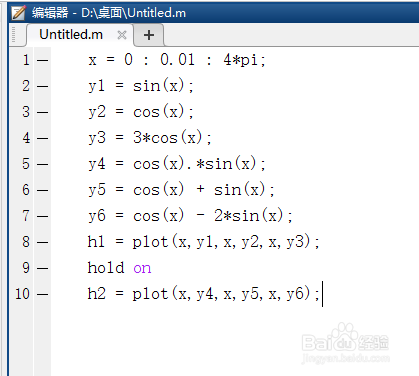The image size is (419, 376).
Task: Click the title bar text 'D:\桌面\Untitled.m'
Action: pyautogui.click(x=133, y=13)
